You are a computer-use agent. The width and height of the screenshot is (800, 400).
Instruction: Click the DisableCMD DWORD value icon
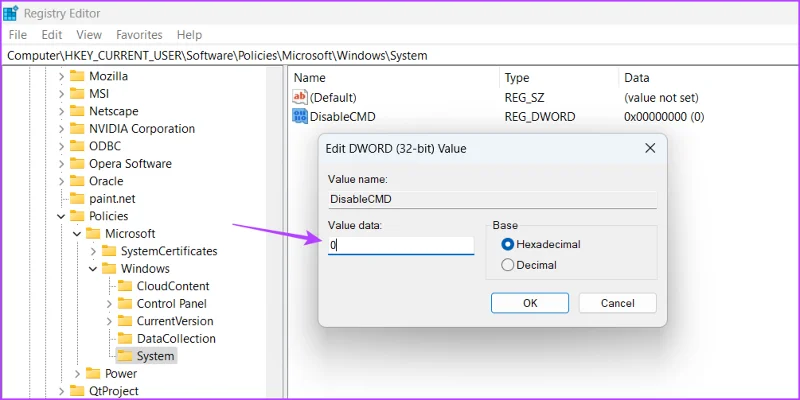click(x=299, y=116)
